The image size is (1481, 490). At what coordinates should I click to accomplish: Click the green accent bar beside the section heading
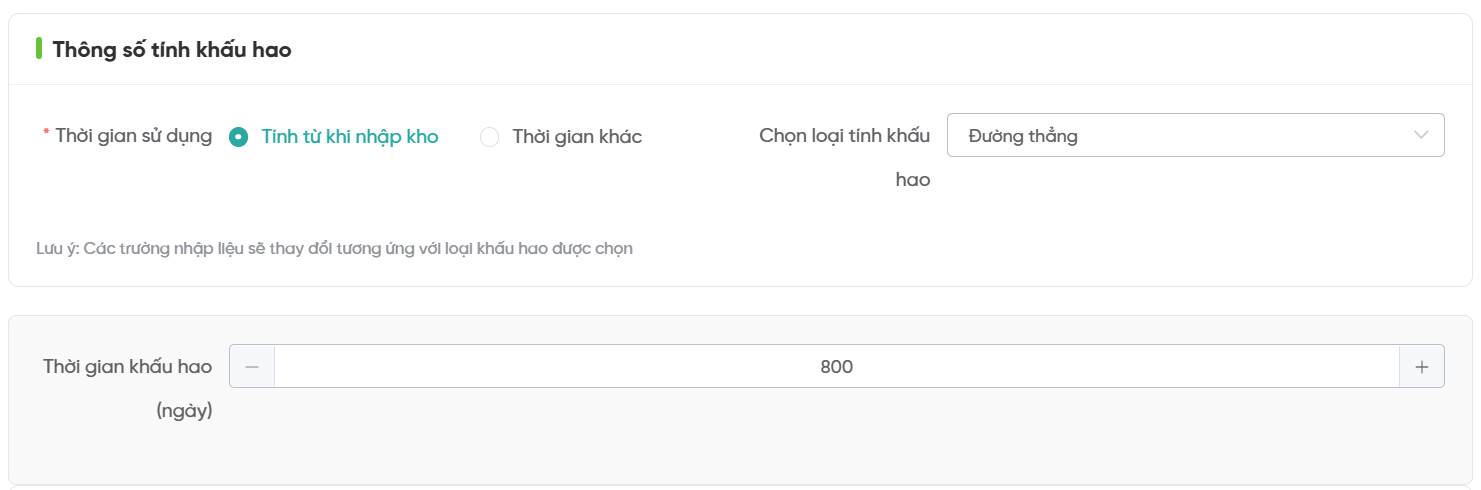[x=39, y=49]
